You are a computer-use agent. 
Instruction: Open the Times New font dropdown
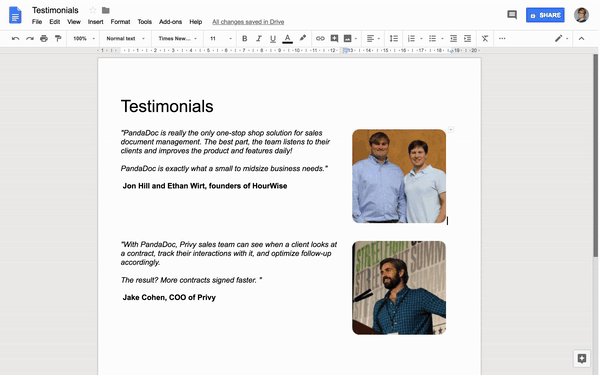[178, 39]
